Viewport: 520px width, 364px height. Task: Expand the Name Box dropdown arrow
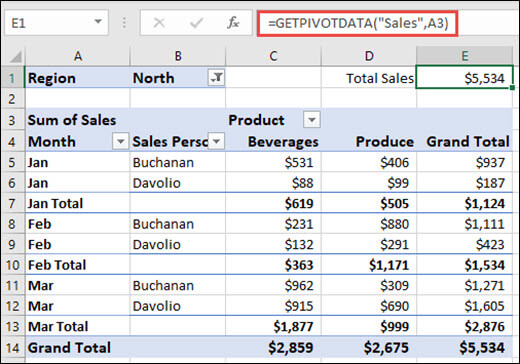tap(98, 22)
